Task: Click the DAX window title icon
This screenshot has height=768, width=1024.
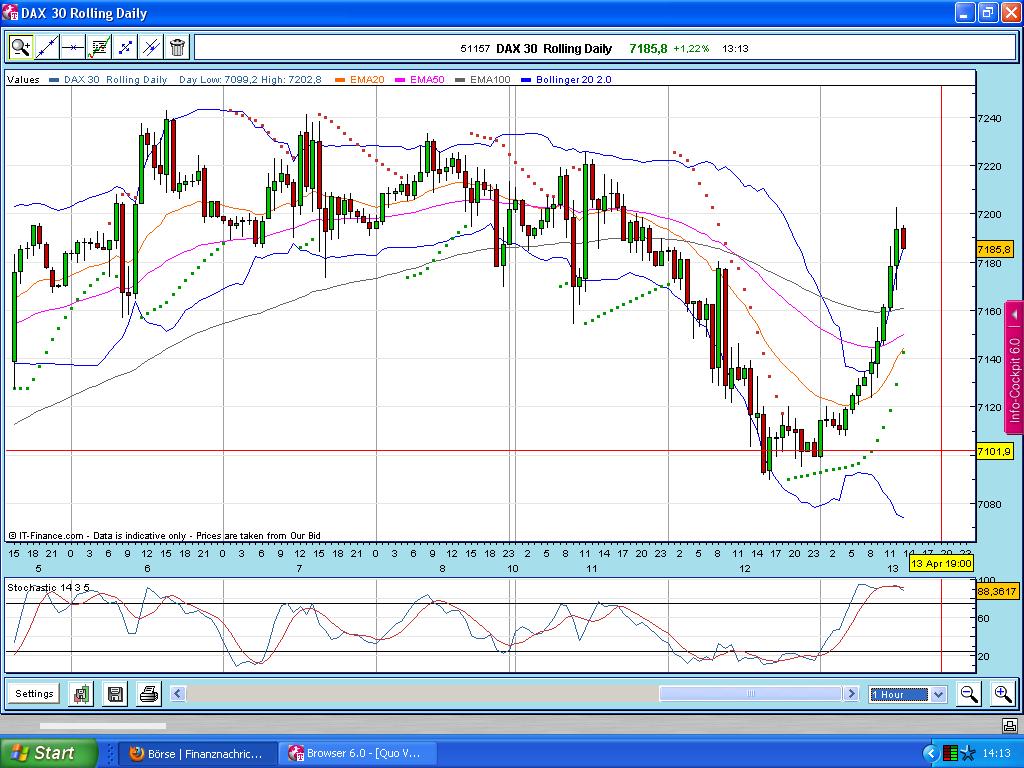Action: coord(11,13)
